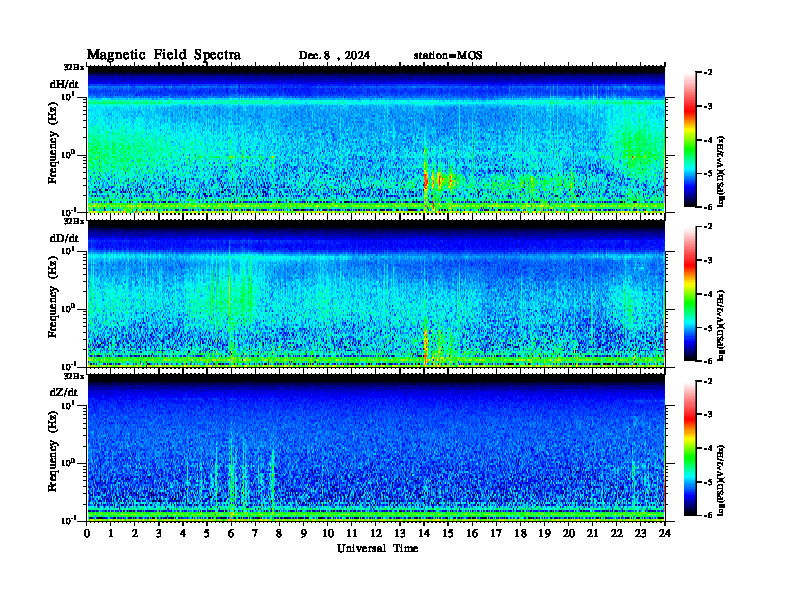Click the "dD/dt" panel label
The image size is (792, 612).
64,238
